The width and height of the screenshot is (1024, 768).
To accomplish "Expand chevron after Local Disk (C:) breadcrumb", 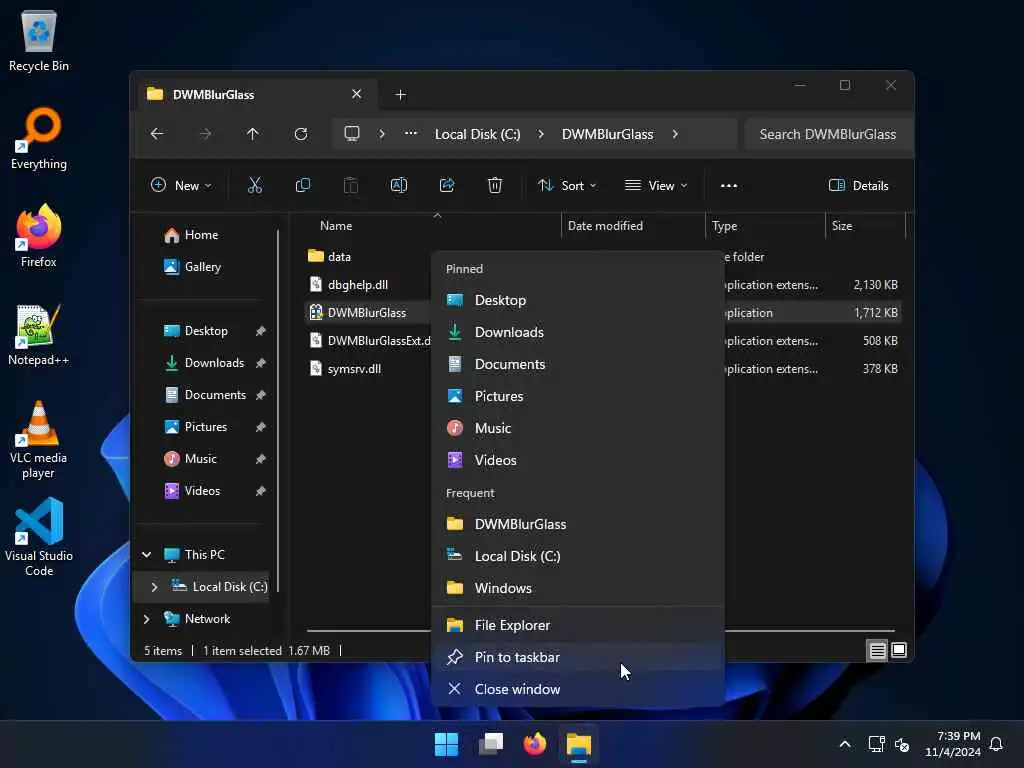I will click(541, 134).
